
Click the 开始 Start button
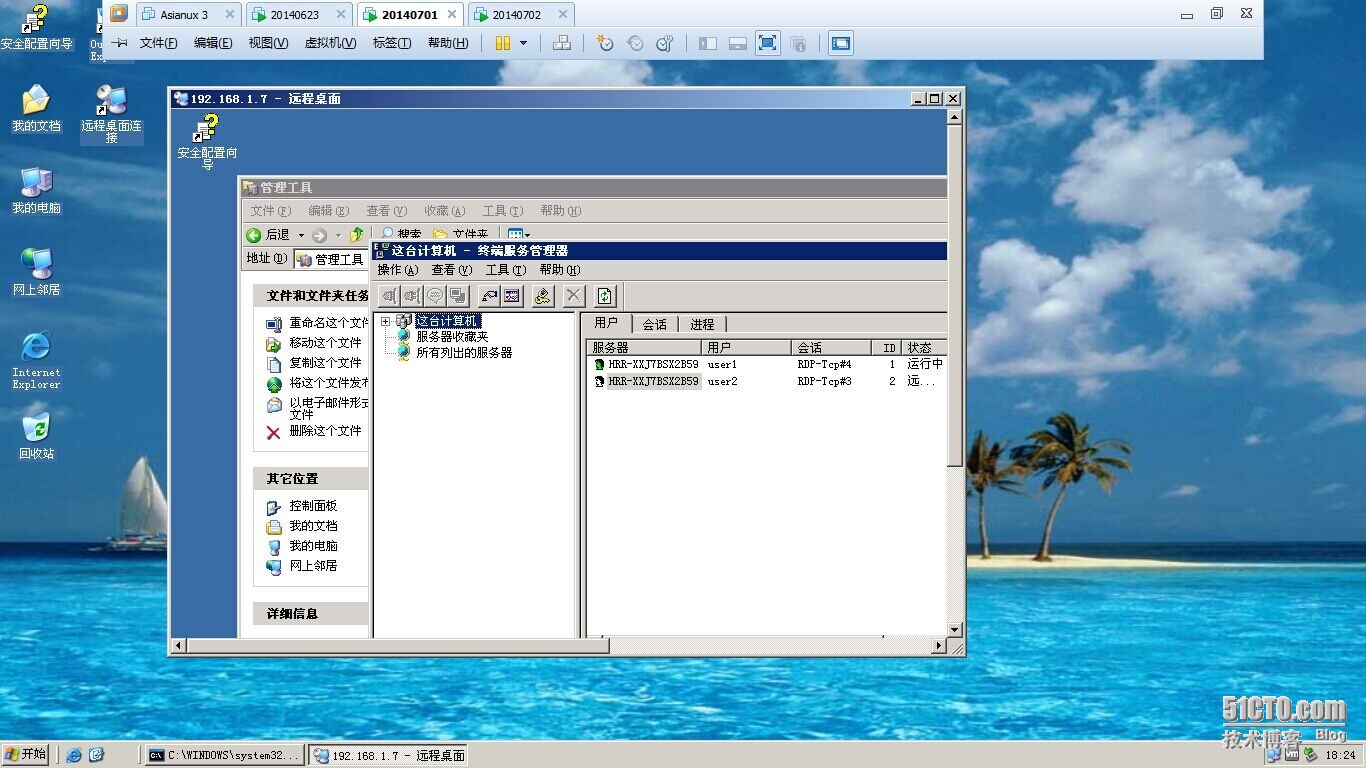tap(27, 754)
